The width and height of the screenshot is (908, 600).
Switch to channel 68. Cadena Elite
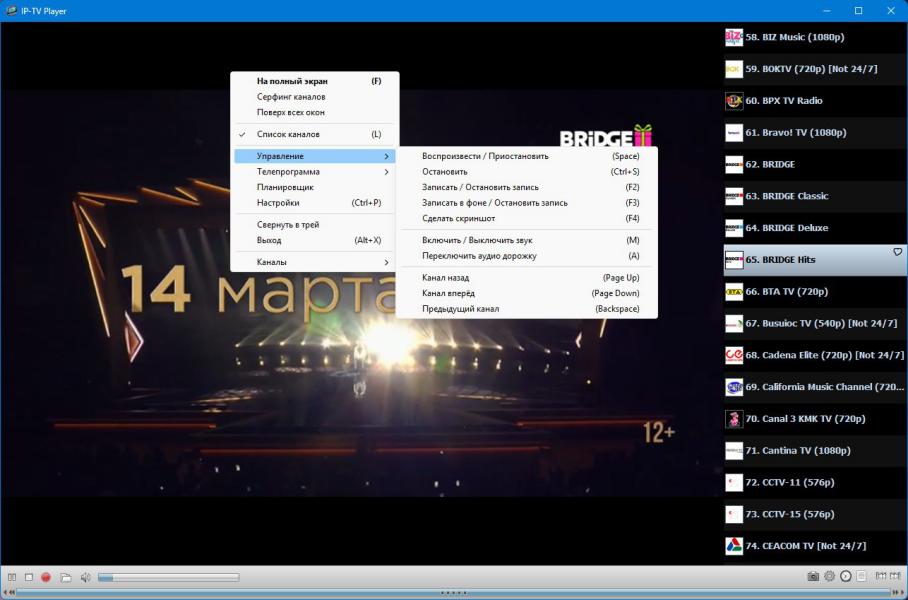click(x=824, y=355)
